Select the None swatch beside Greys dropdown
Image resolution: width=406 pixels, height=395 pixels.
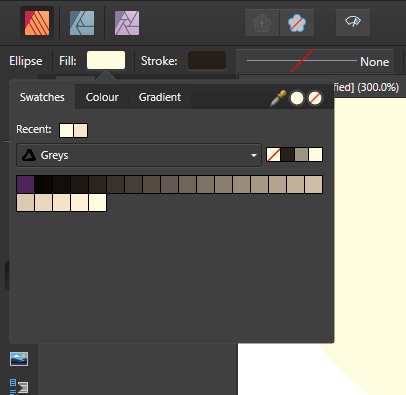[x=273, y=155]
